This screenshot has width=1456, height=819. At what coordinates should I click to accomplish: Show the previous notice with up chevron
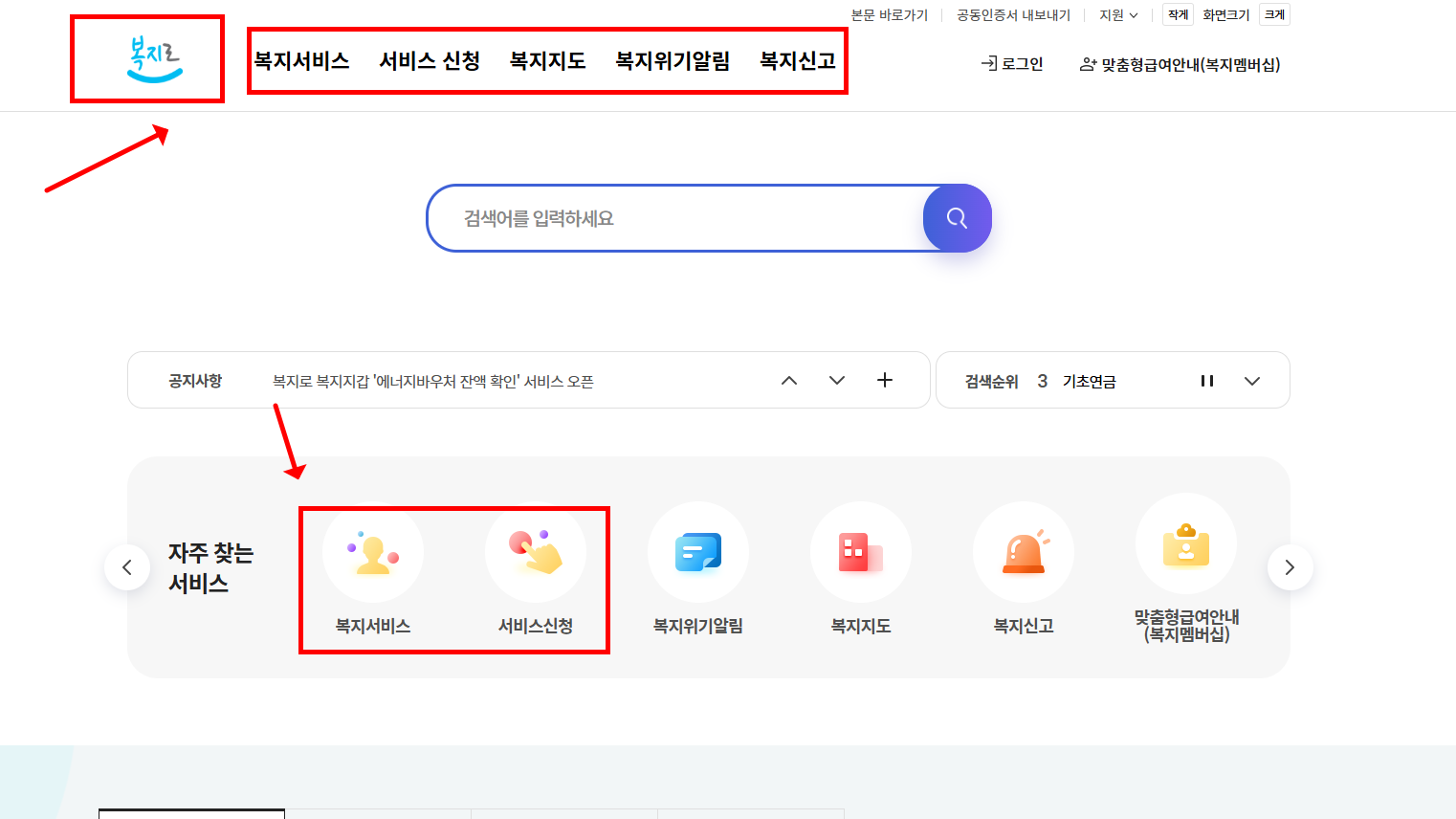[789, 380]
